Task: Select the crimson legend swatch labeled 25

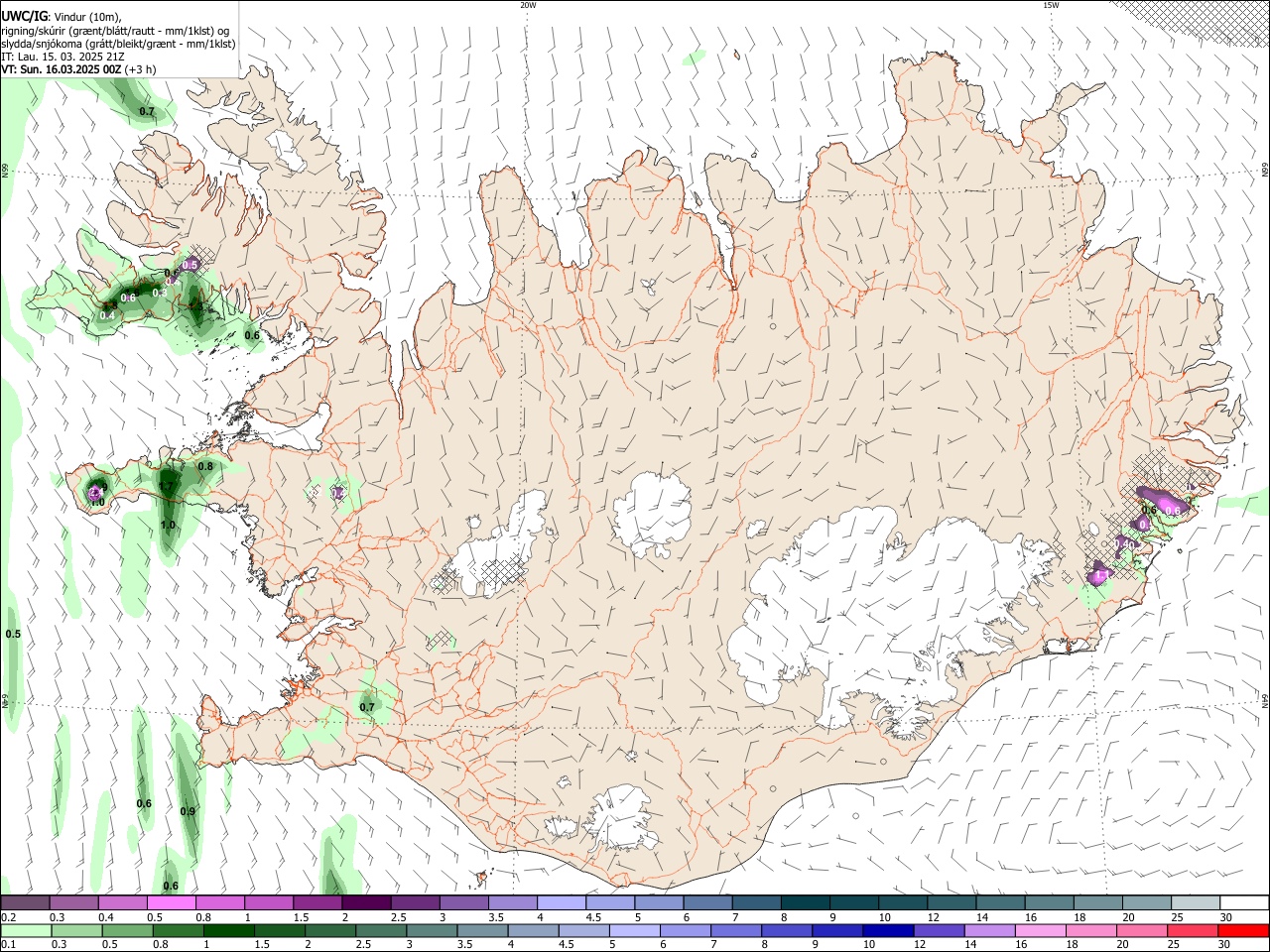Action: point(1192,931)
